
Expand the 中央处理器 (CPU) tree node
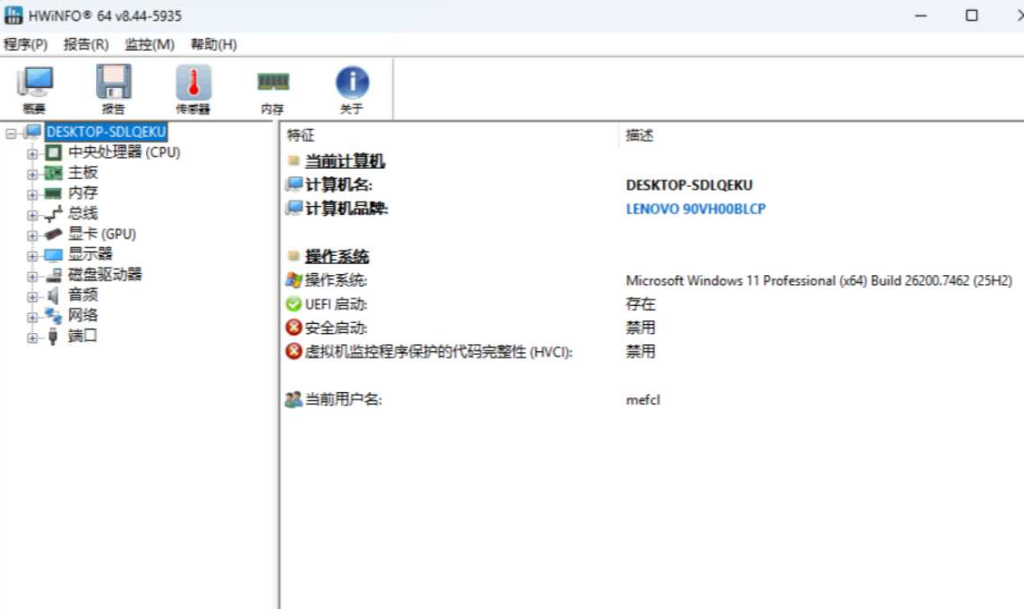(31, 153)
